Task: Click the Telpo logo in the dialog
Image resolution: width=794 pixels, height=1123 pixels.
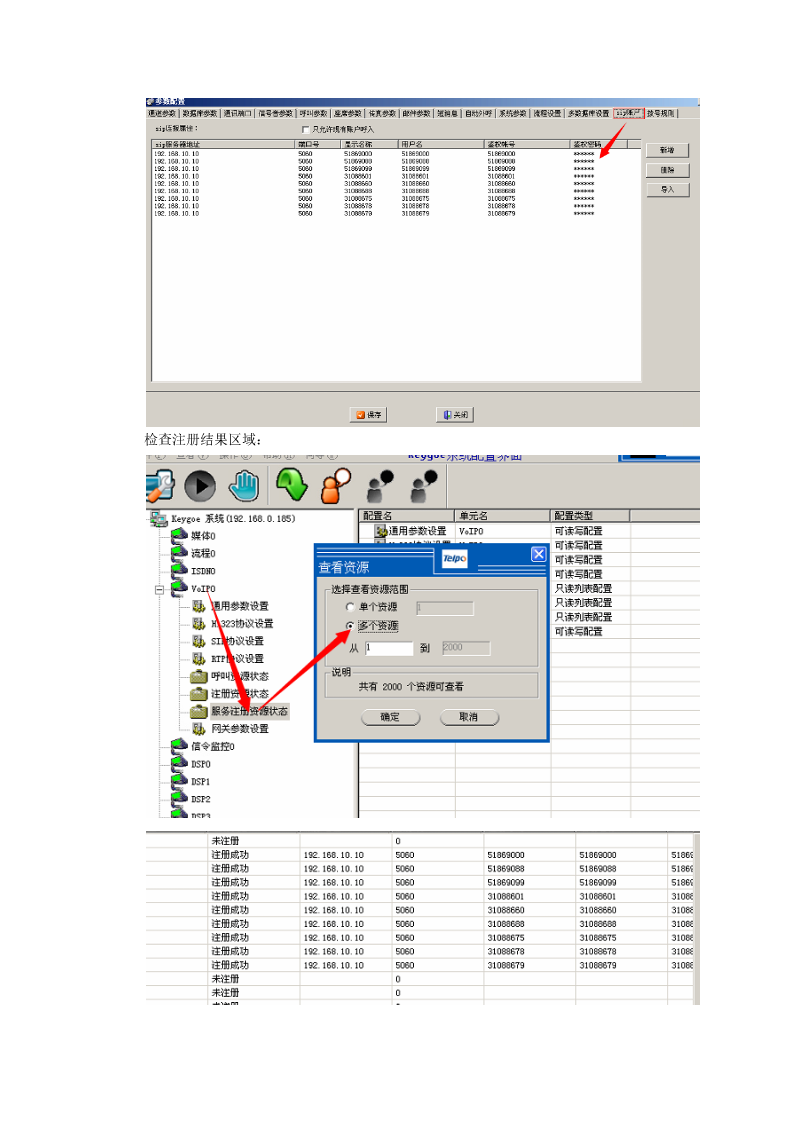Action: pos(455,558)
